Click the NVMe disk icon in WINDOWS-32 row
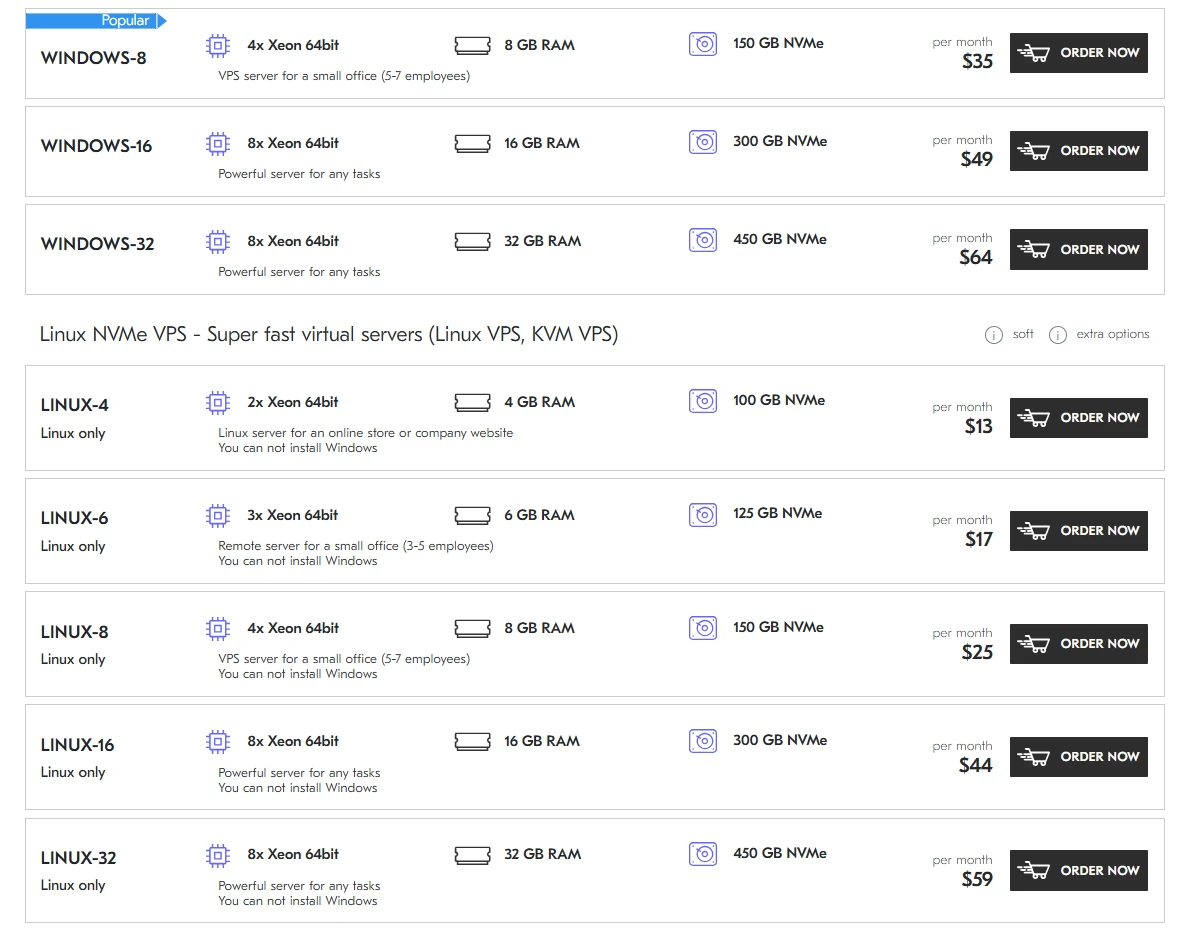 [x=703, y=240]
